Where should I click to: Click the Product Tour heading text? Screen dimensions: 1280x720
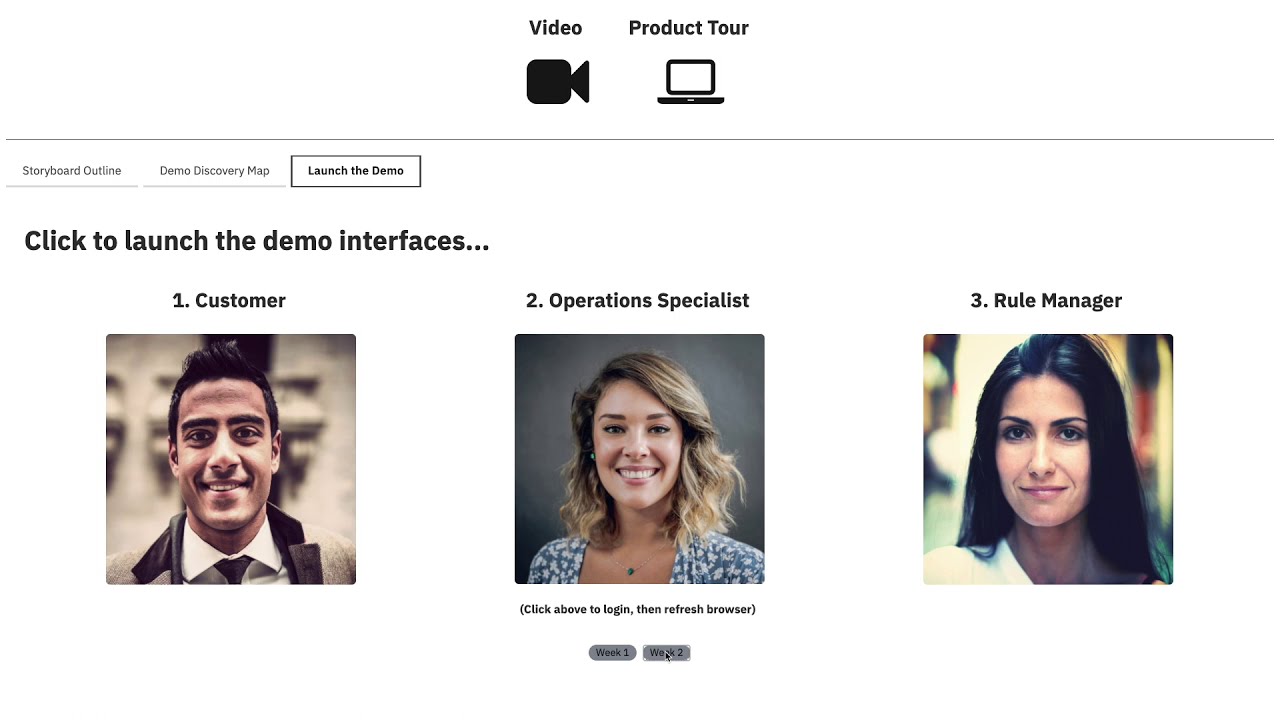click(x=688, y=28)
